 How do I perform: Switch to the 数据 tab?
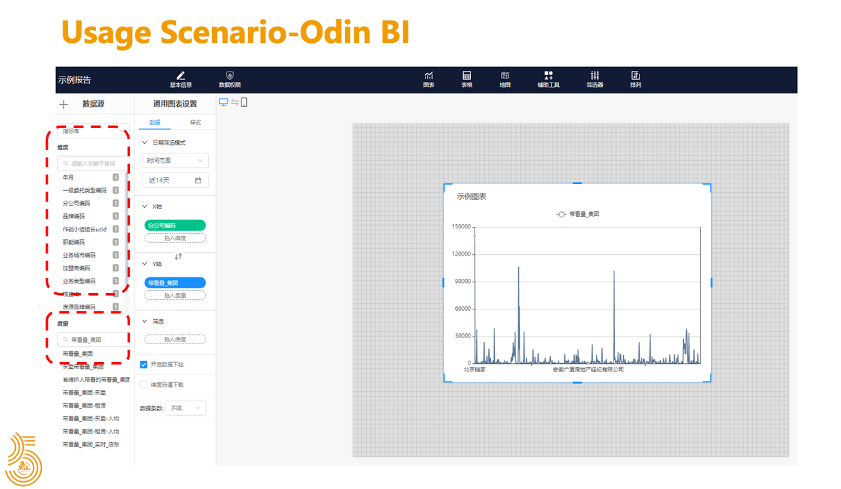point(154,122)
